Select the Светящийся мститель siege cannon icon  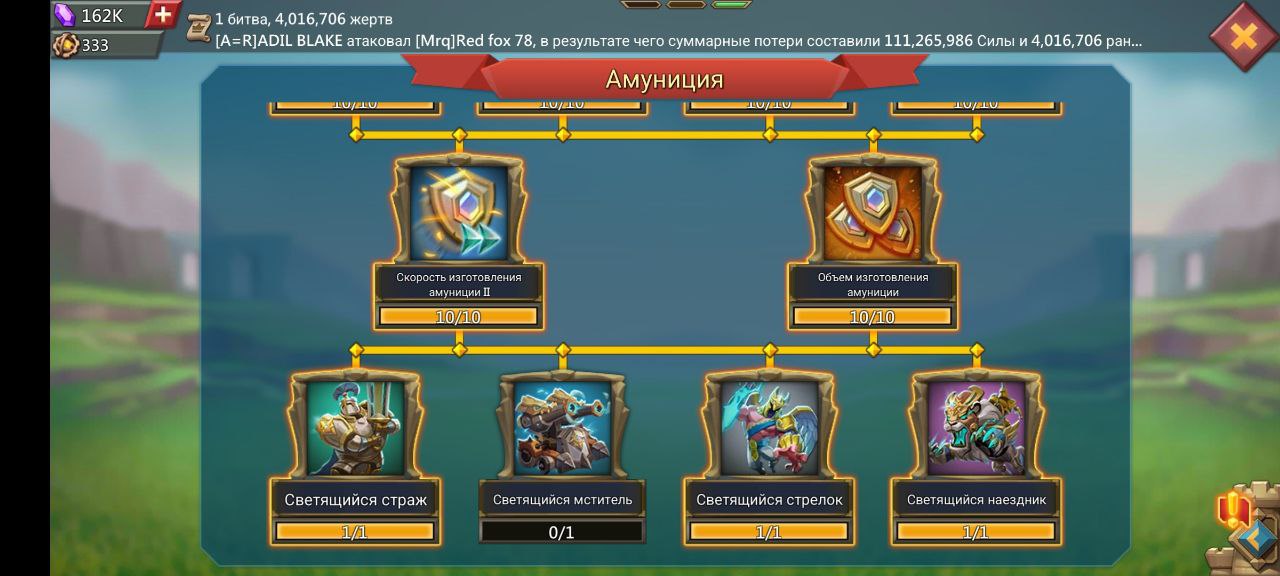[x=562, y=427]
